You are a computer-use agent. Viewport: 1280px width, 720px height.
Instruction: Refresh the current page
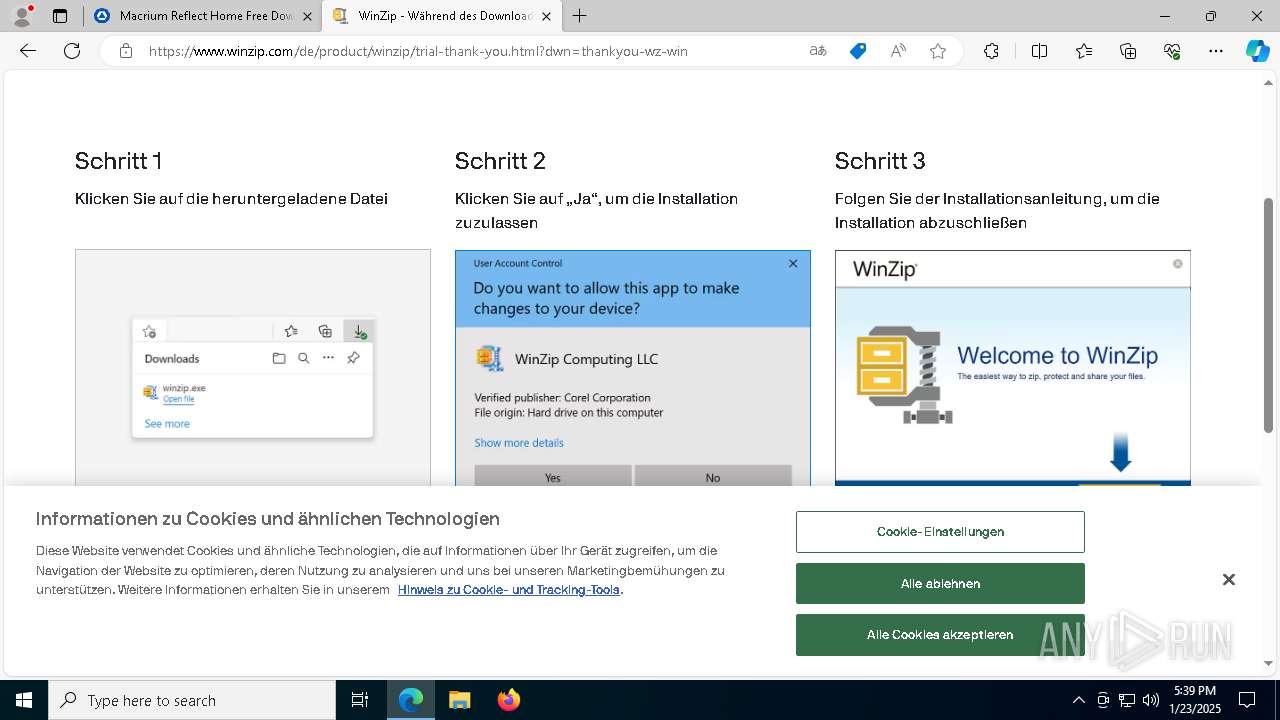pyautogui.click(x=72, y=51)
